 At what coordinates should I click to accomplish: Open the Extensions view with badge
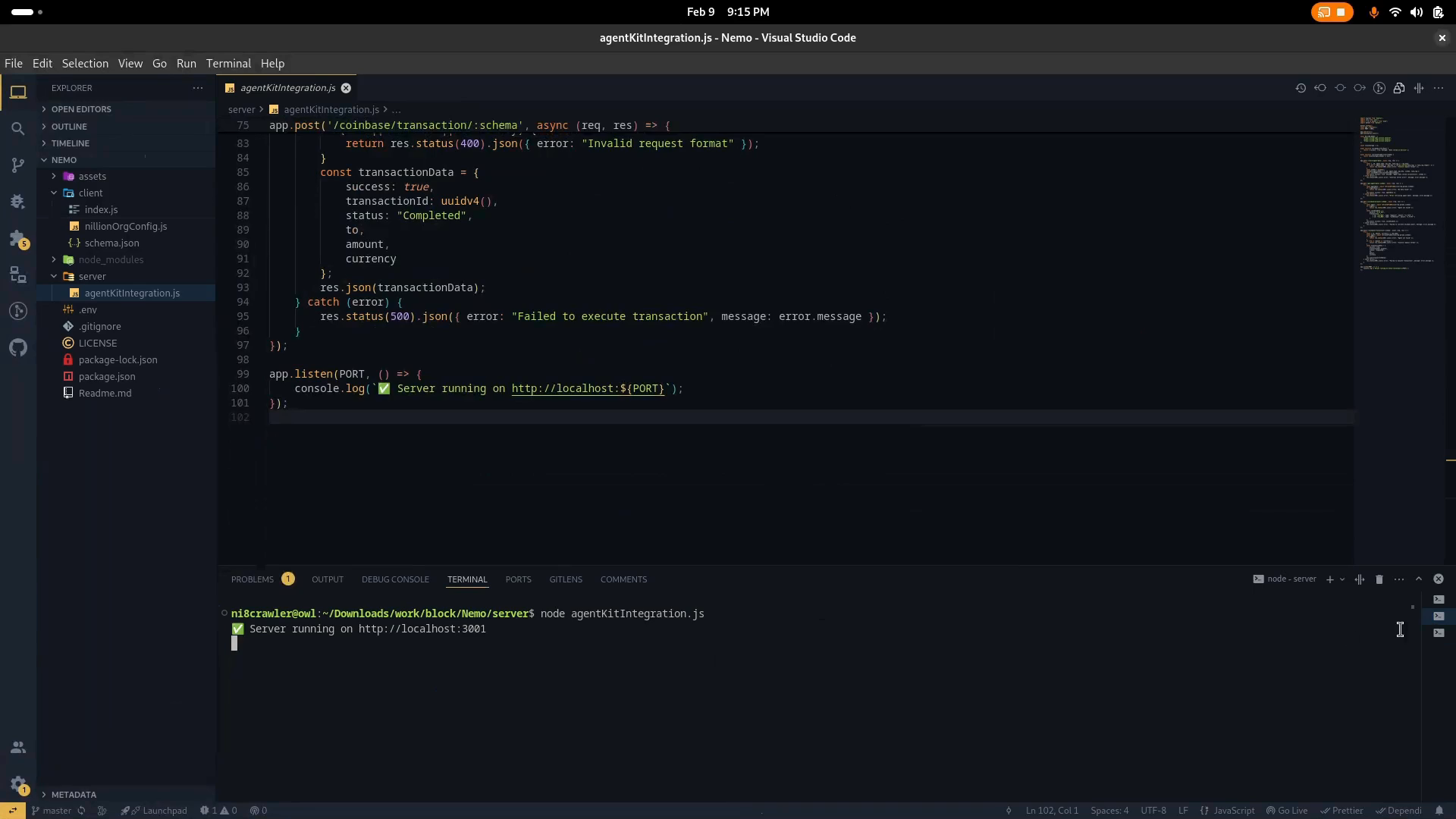[x=18, y=239]
